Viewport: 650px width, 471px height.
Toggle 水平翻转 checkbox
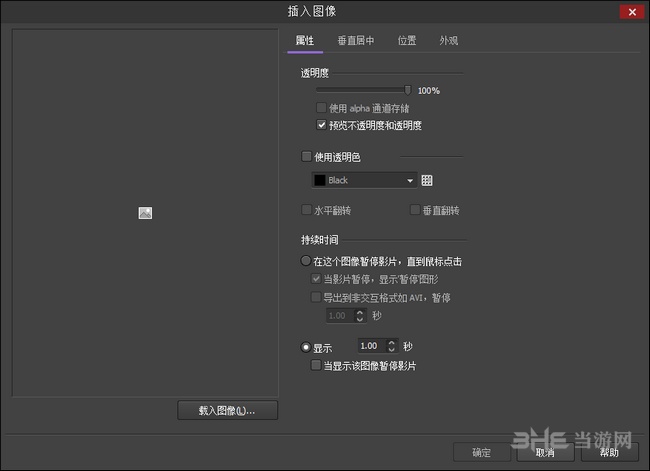tap(306, 210)
